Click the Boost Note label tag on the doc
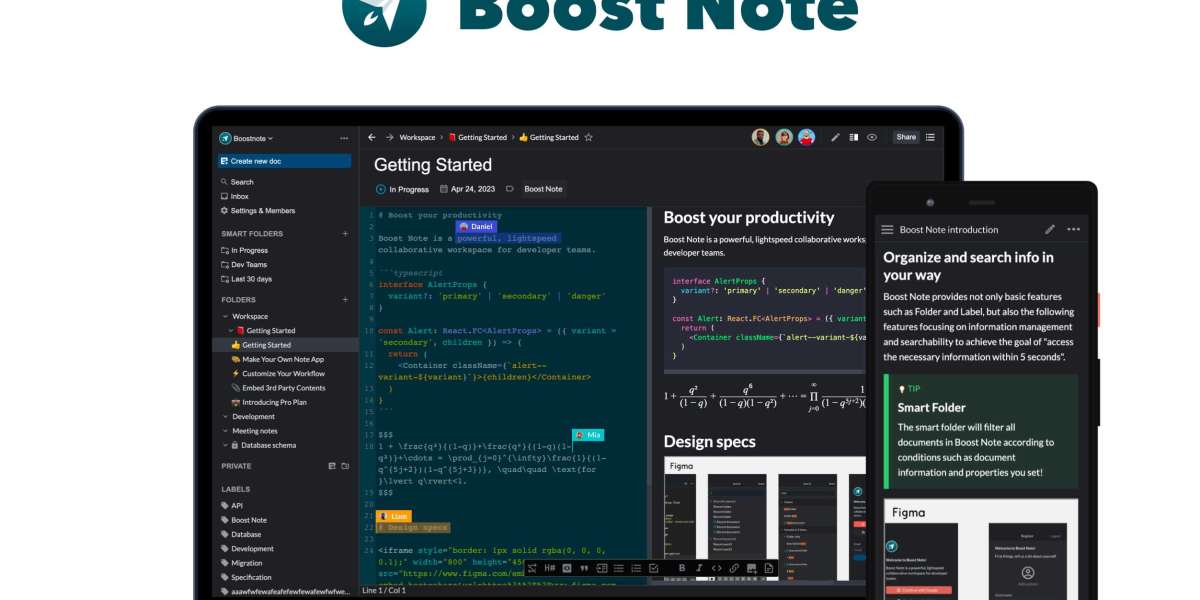1200x600 pixels. [543, 189]
